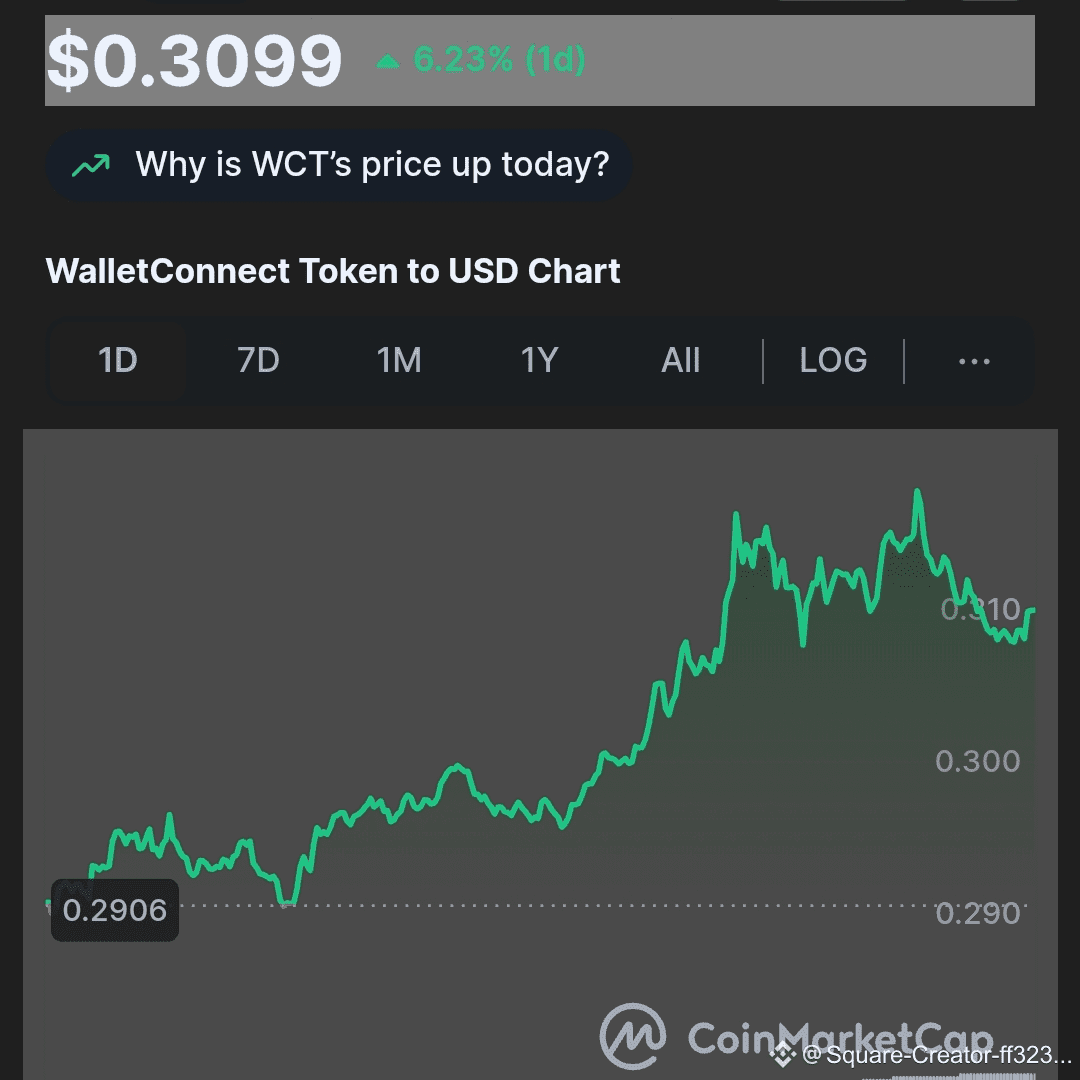Select the 1D chart timeframe
Viewport: 1080px width, 1080px height.
click(x=118, y=361)
